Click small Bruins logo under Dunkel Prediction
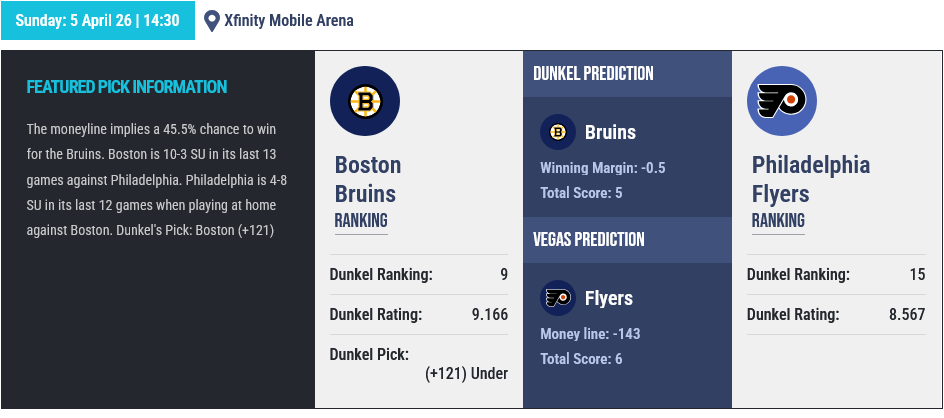Screen dimensions: 944x418 [558, 132]
